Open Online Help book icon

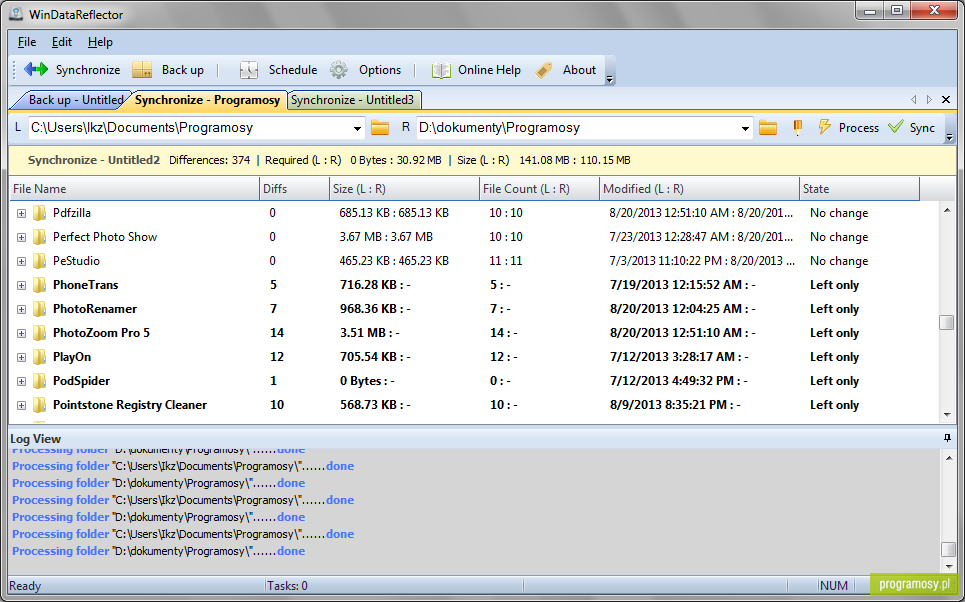[441, 70]
